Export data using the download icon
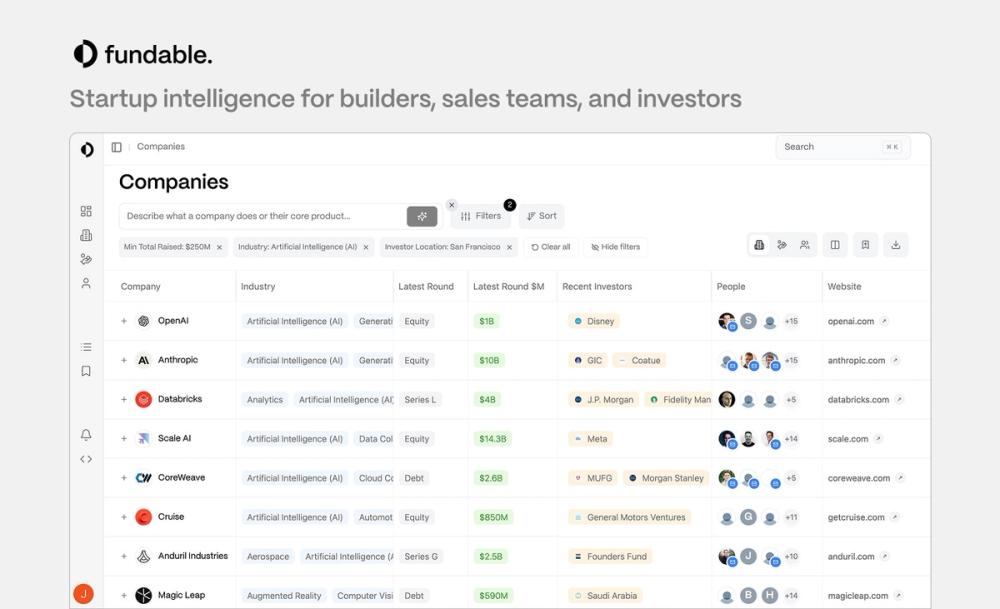The height and width of the screenshot is (609, 1000). [x=896, y=245]
